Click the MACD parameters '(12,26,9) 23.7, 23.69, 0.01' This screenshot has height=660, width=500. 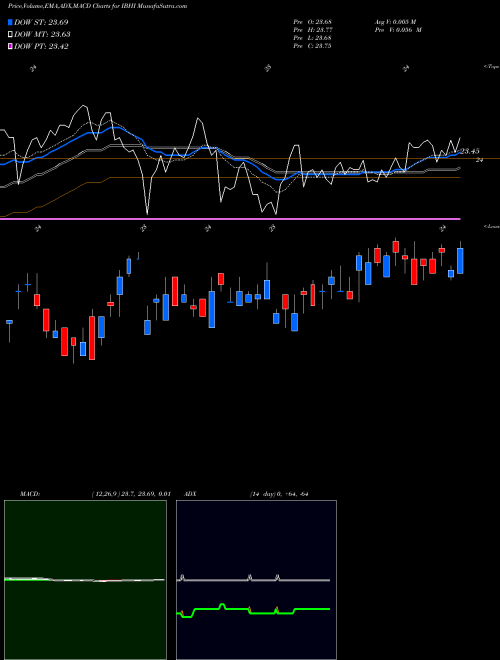[x=130, y=494]
